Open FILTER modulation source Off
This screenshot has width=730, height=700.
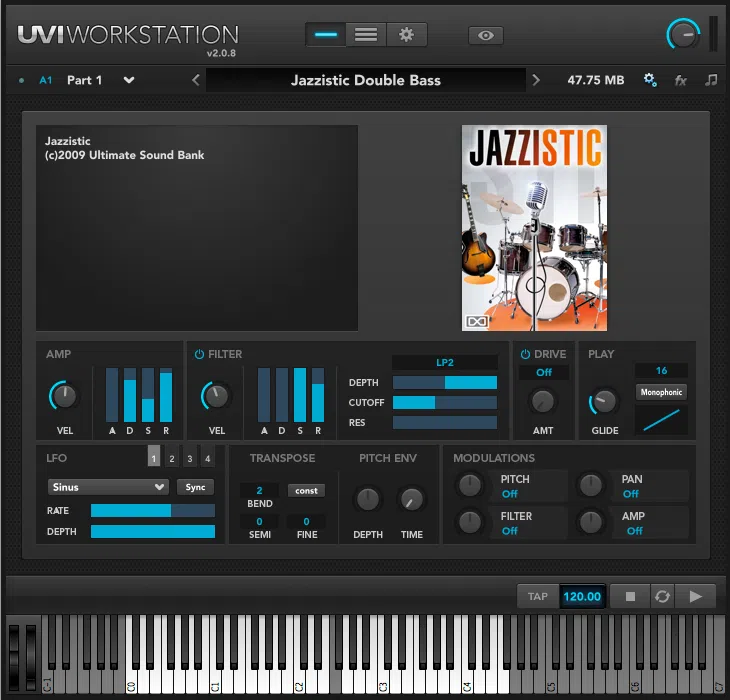(x=510, y=531)
